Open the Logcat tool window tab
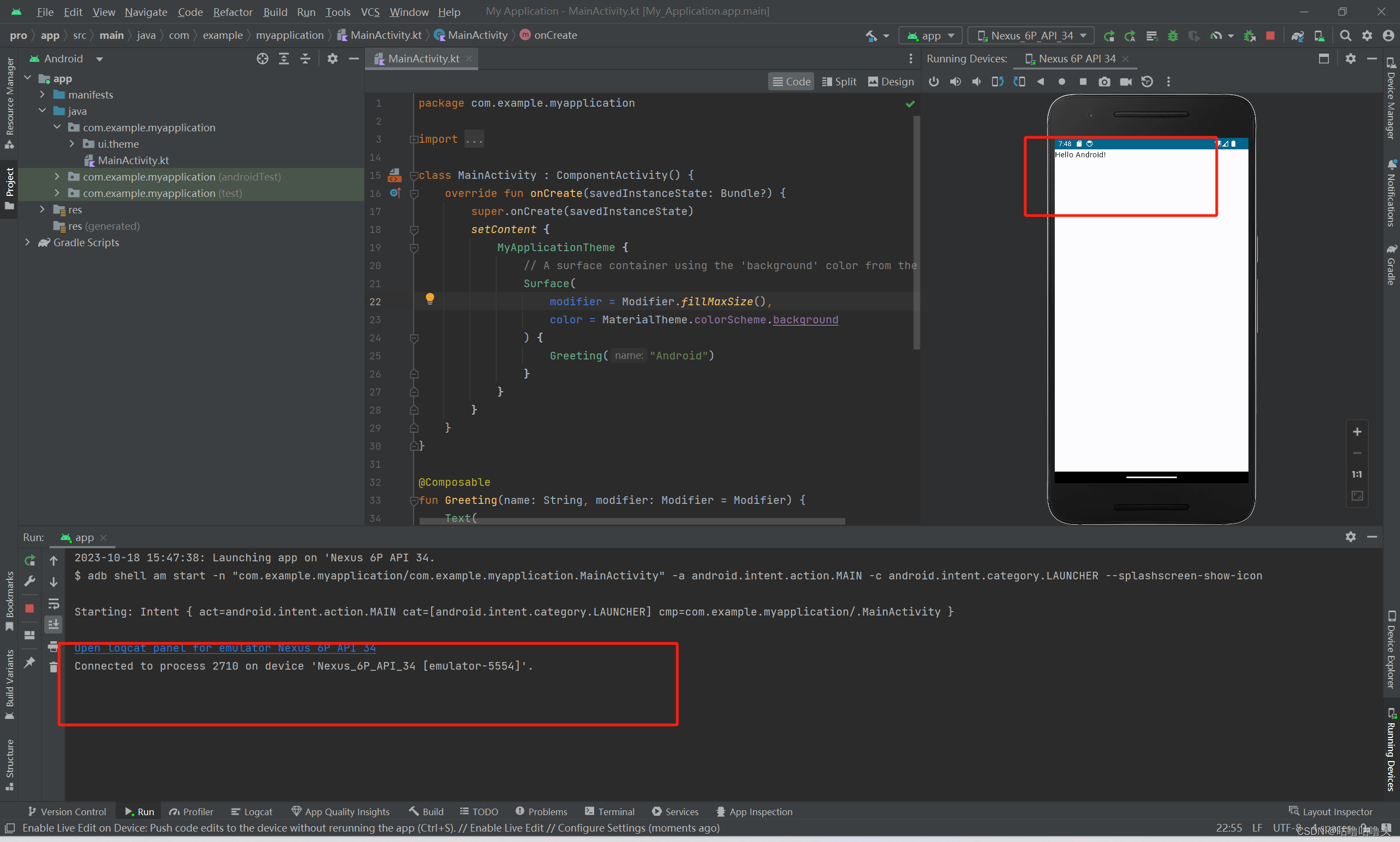 (x=251, y=811)
